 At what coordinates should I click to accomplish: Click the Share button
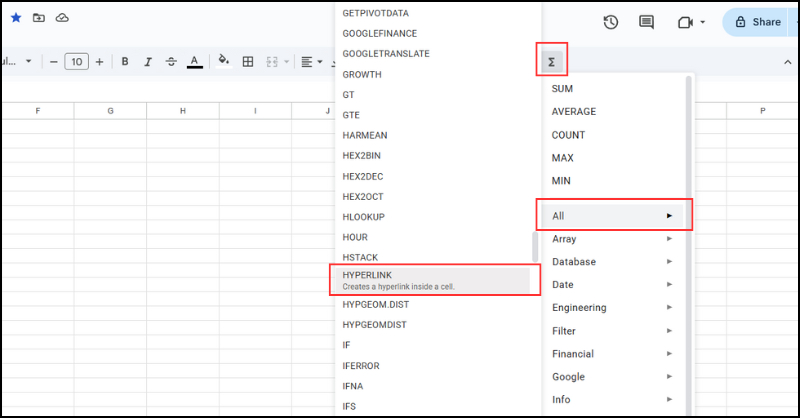pos(758,22)
